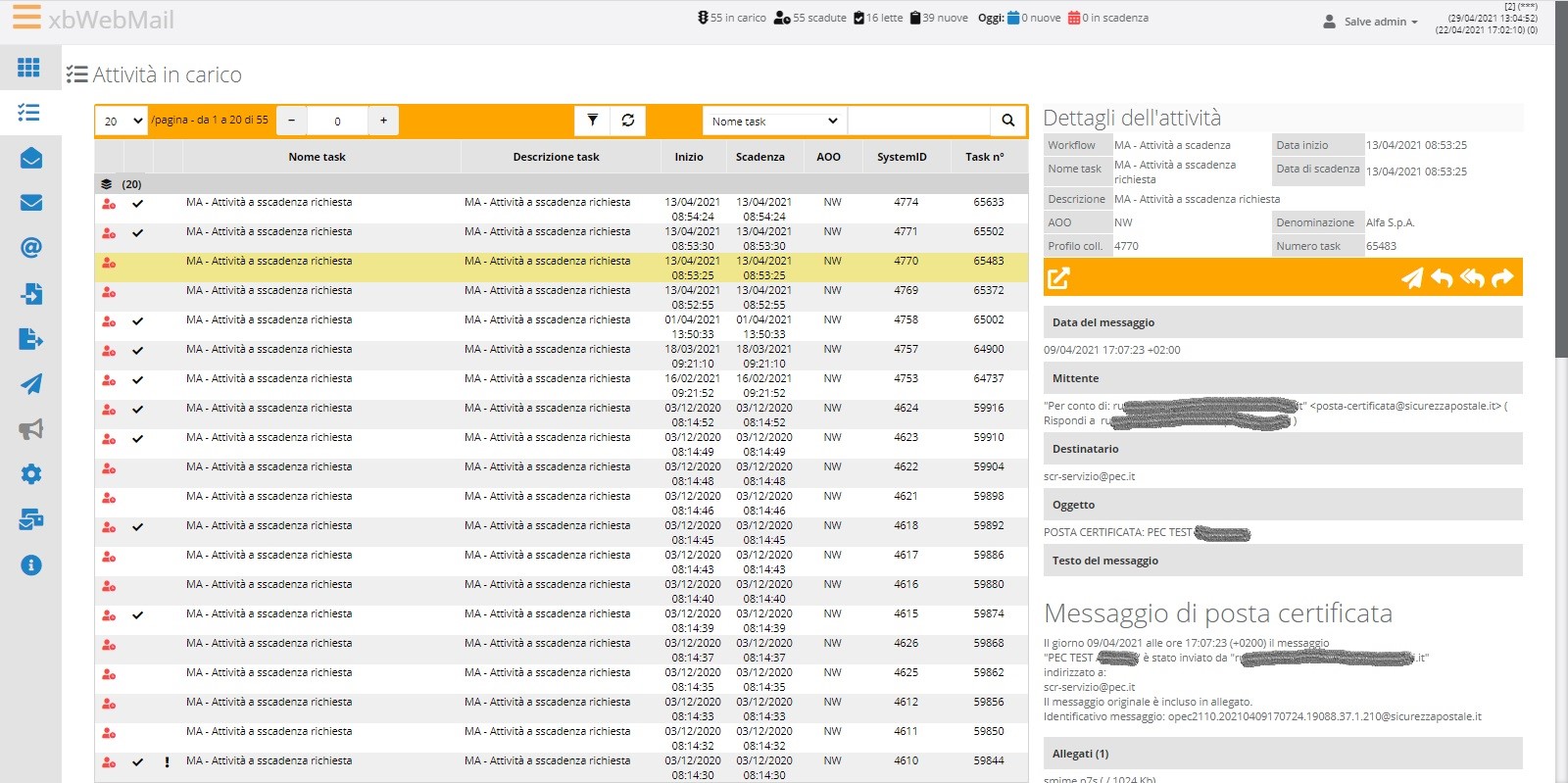Toggle check mark on task 64900 row

tap(137, 351)
